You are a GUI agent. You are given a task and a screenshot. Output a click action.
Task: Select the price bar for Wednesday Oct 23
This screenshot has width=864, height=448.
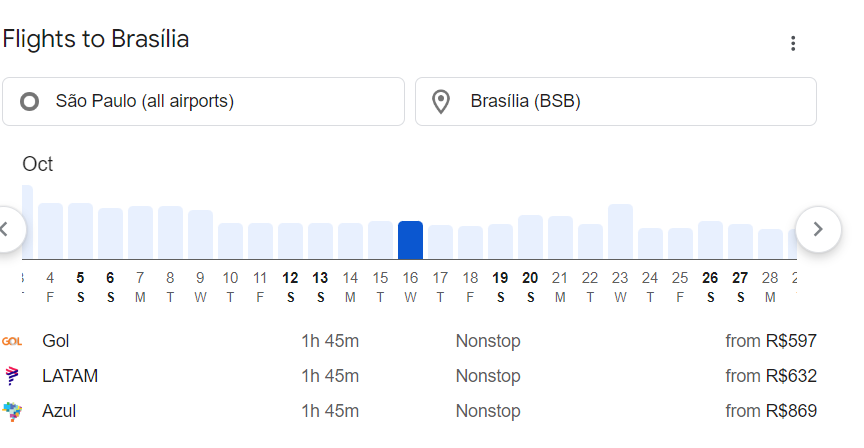(x=620, y=231)
